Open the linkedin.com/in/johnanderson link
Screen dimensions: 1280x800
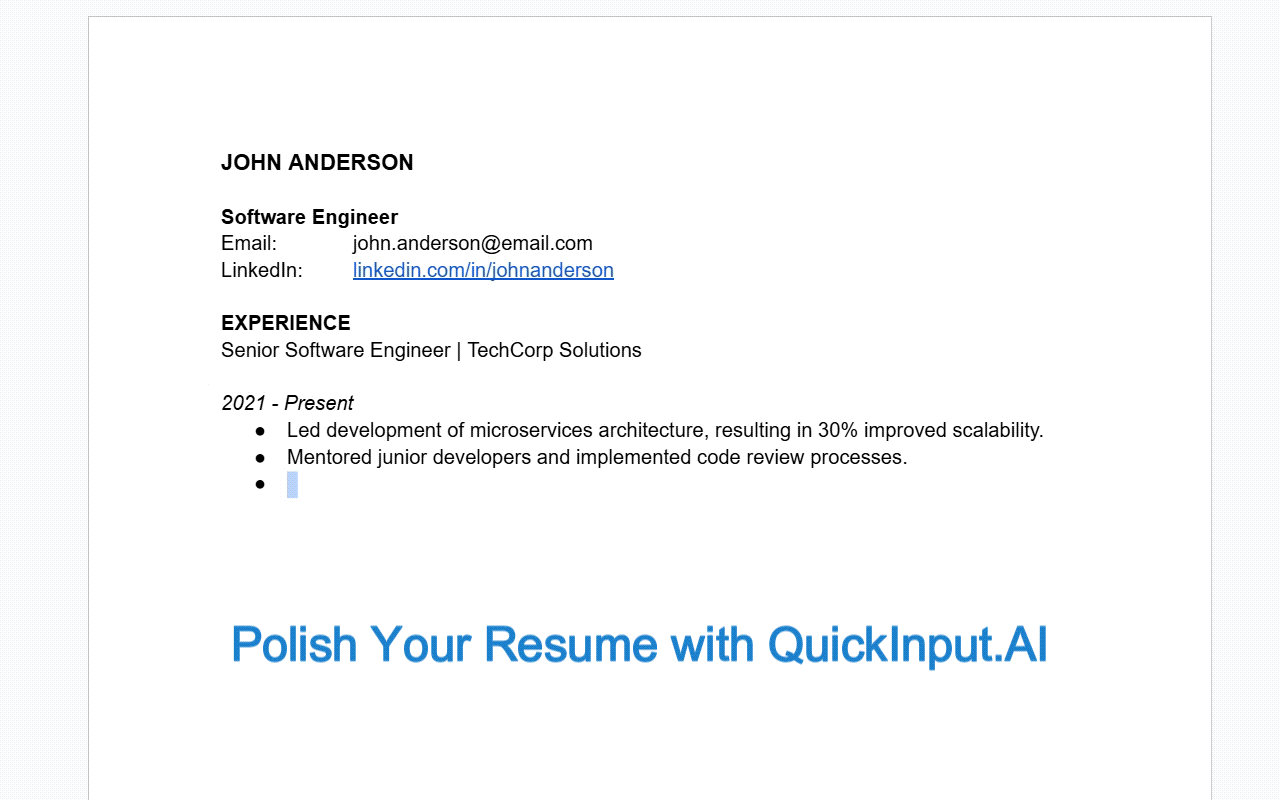coord(483,270)
